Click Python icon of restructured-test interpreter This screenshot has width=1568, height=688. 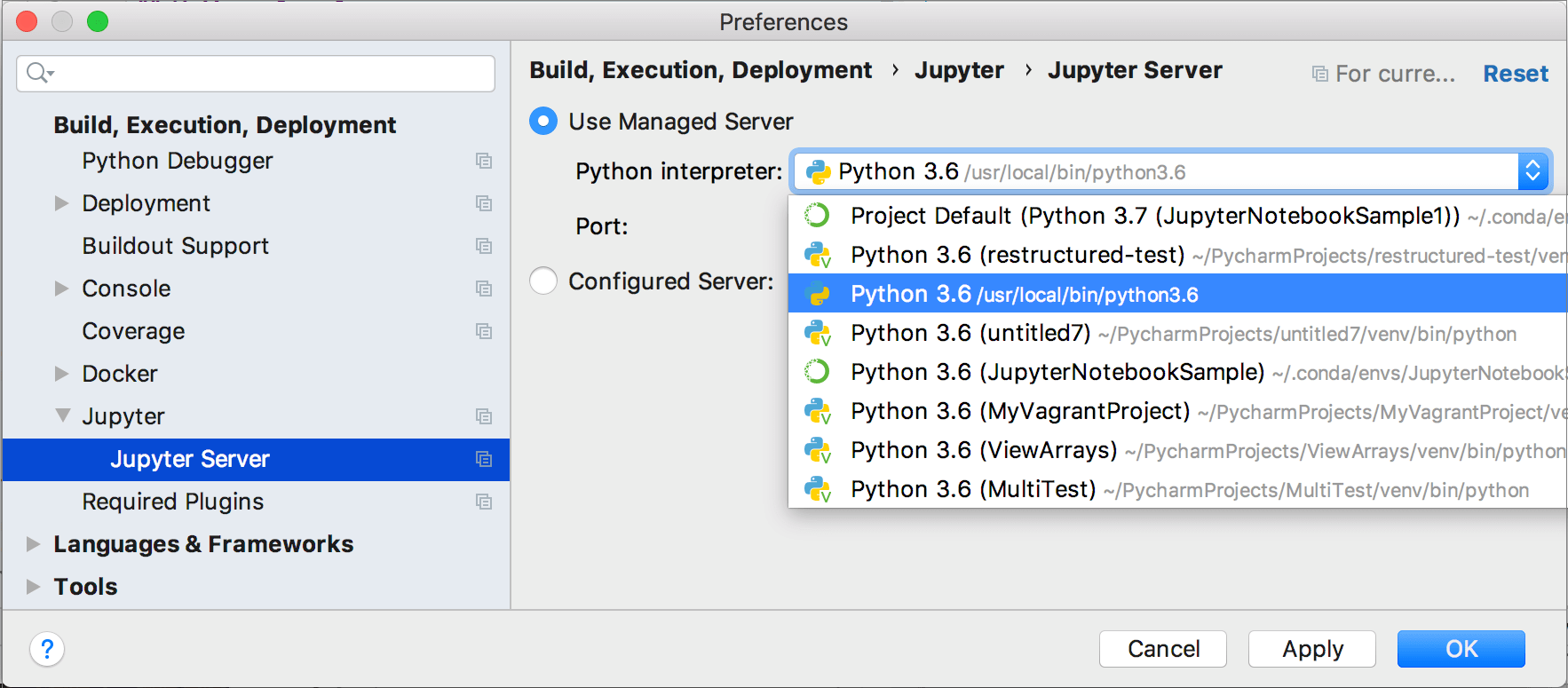click(817, 255)
